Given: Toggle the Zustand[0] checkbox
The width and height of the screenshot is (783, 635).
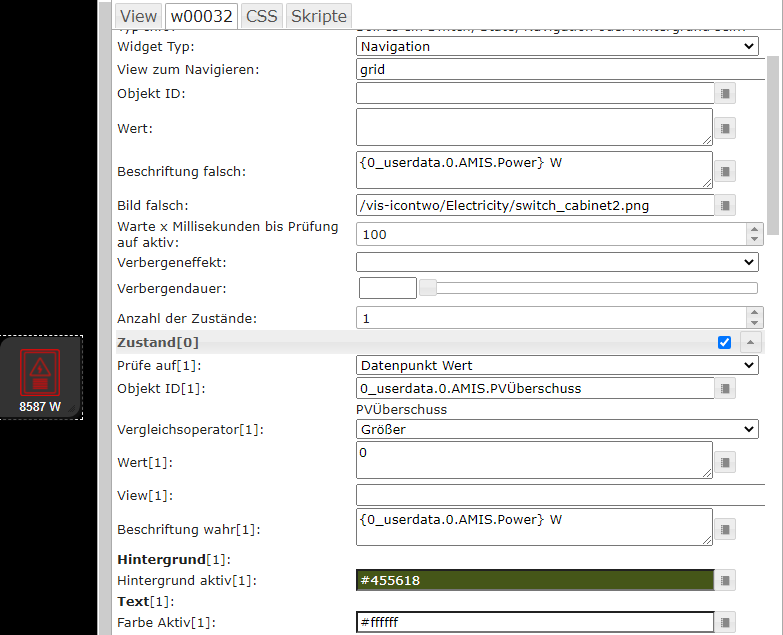Looking at the screenshot, I should pos(724,342).
